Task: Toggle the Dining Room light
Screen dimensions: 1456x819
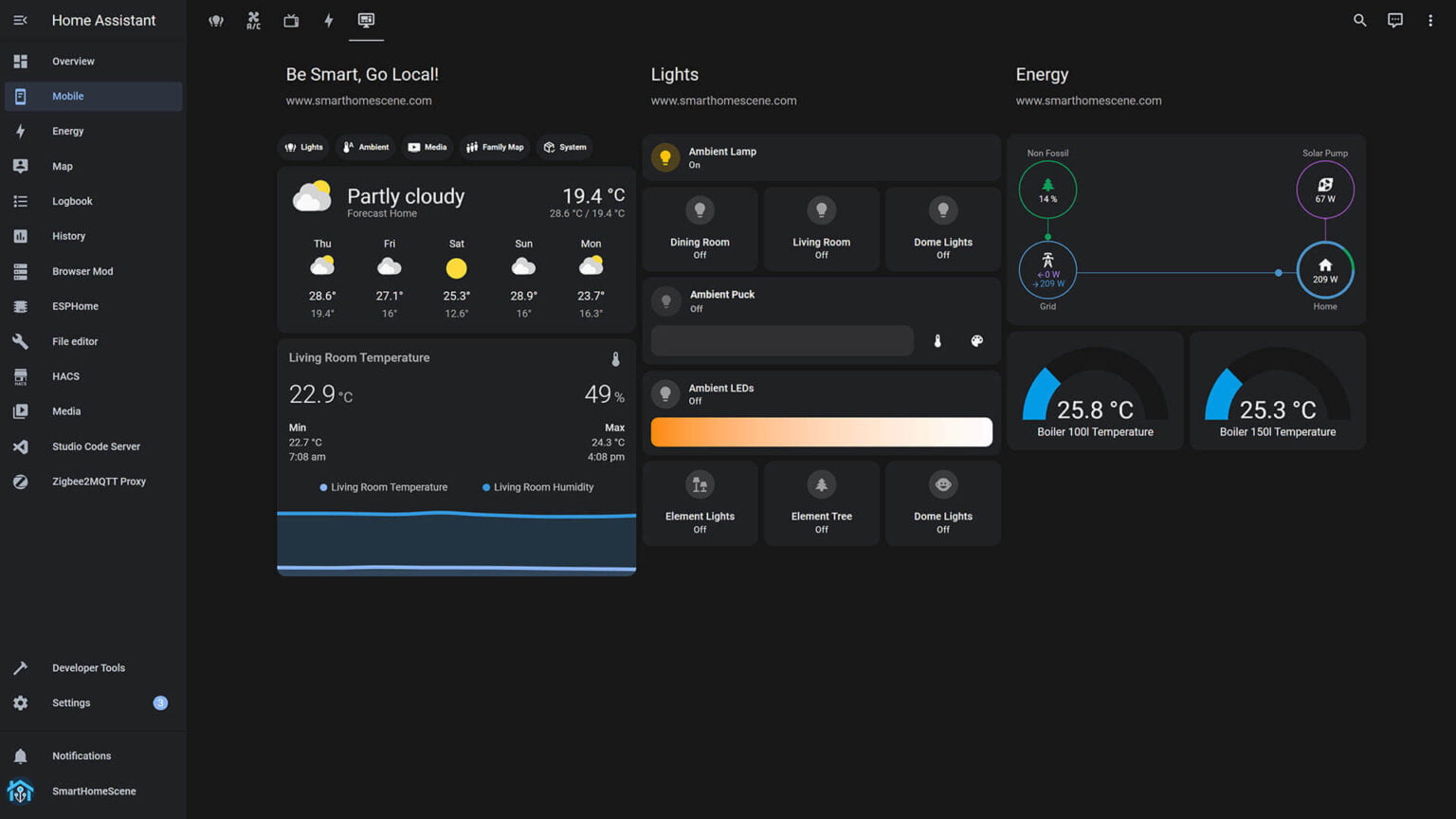Action: coord(700,228)
